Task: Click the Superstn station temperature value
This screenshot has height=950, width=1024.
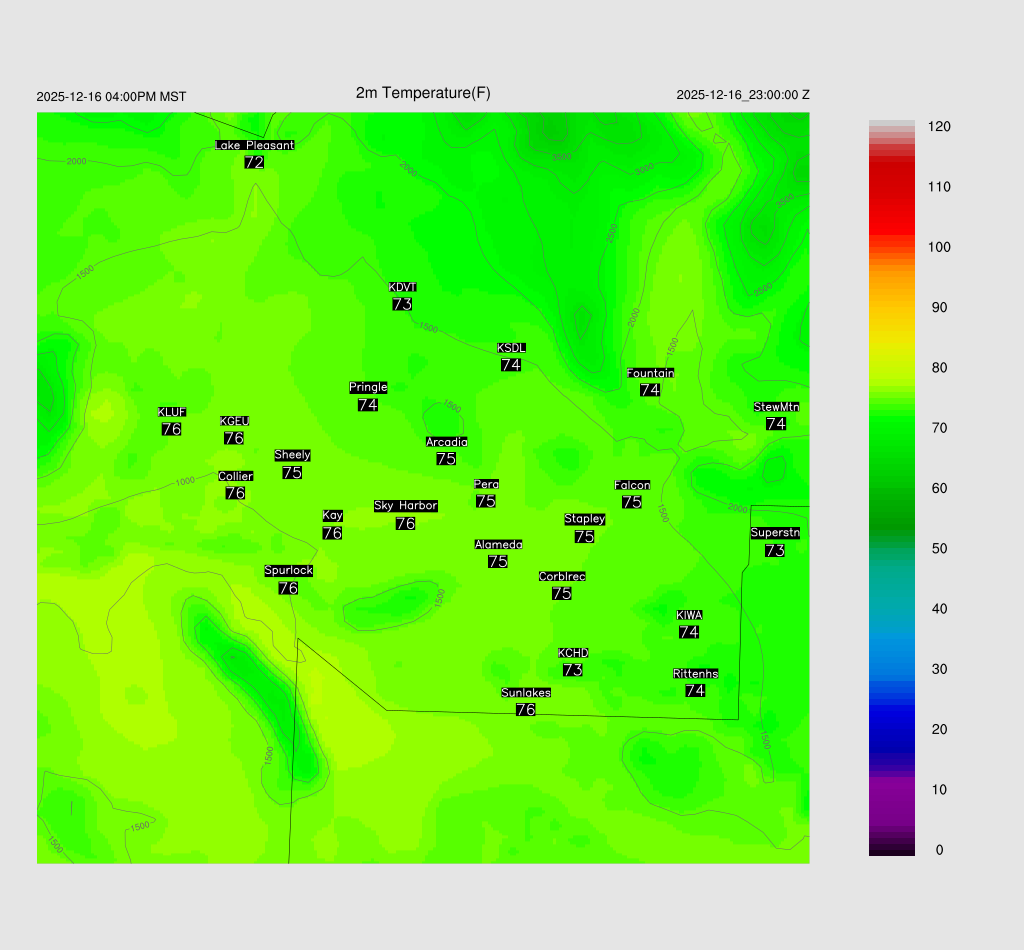Action: 775,551
